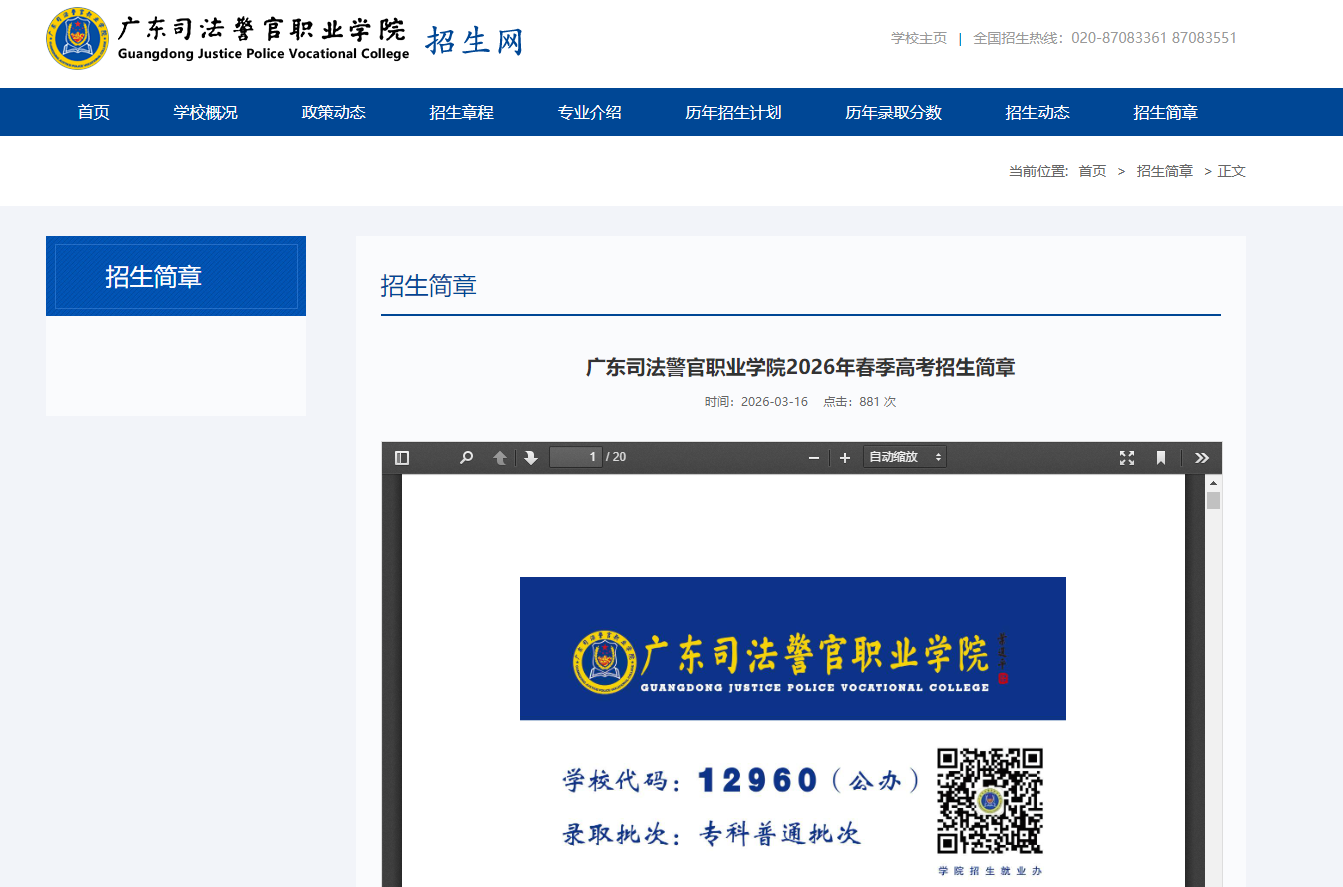Image resolution: width=1343 pixels, height=887 pixels.
Task: Expand the extra tools menu with double chevron
Action: click(x=1201, y=457)
